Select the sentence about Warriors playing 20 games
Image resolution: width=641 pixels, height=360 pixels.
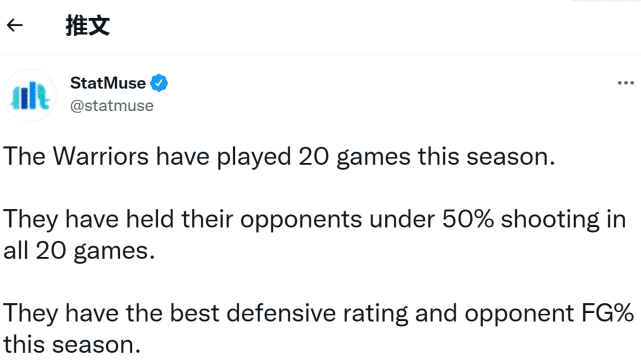point(279,157)
